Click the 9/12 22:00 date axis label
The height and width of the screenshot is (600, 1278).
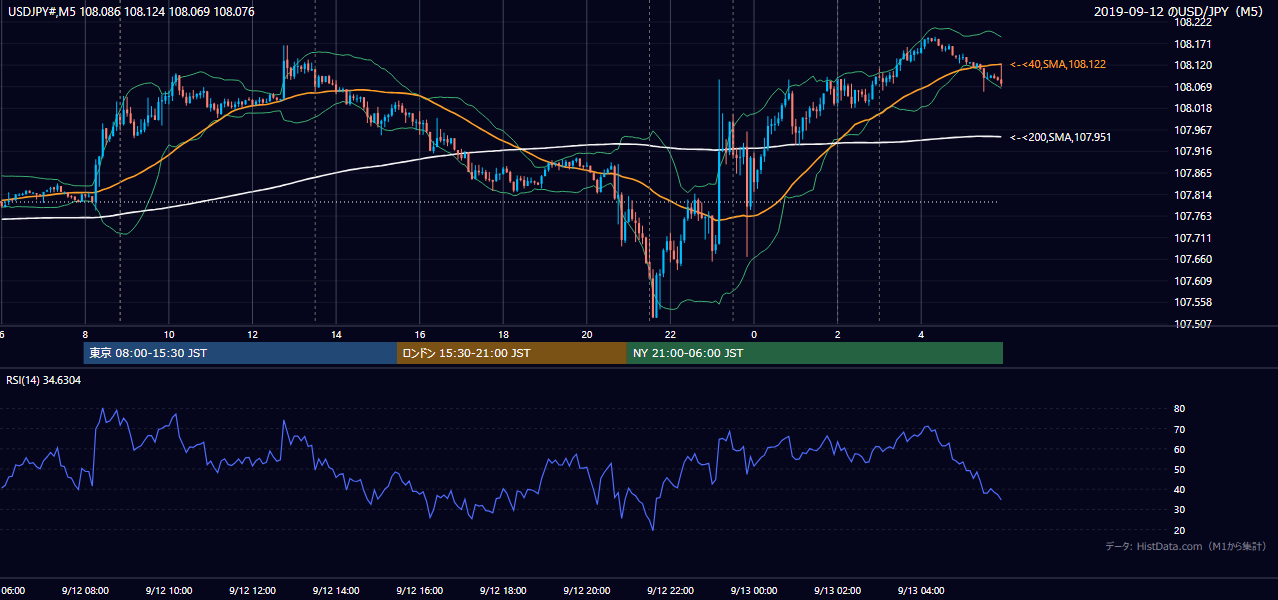(670, 590)
